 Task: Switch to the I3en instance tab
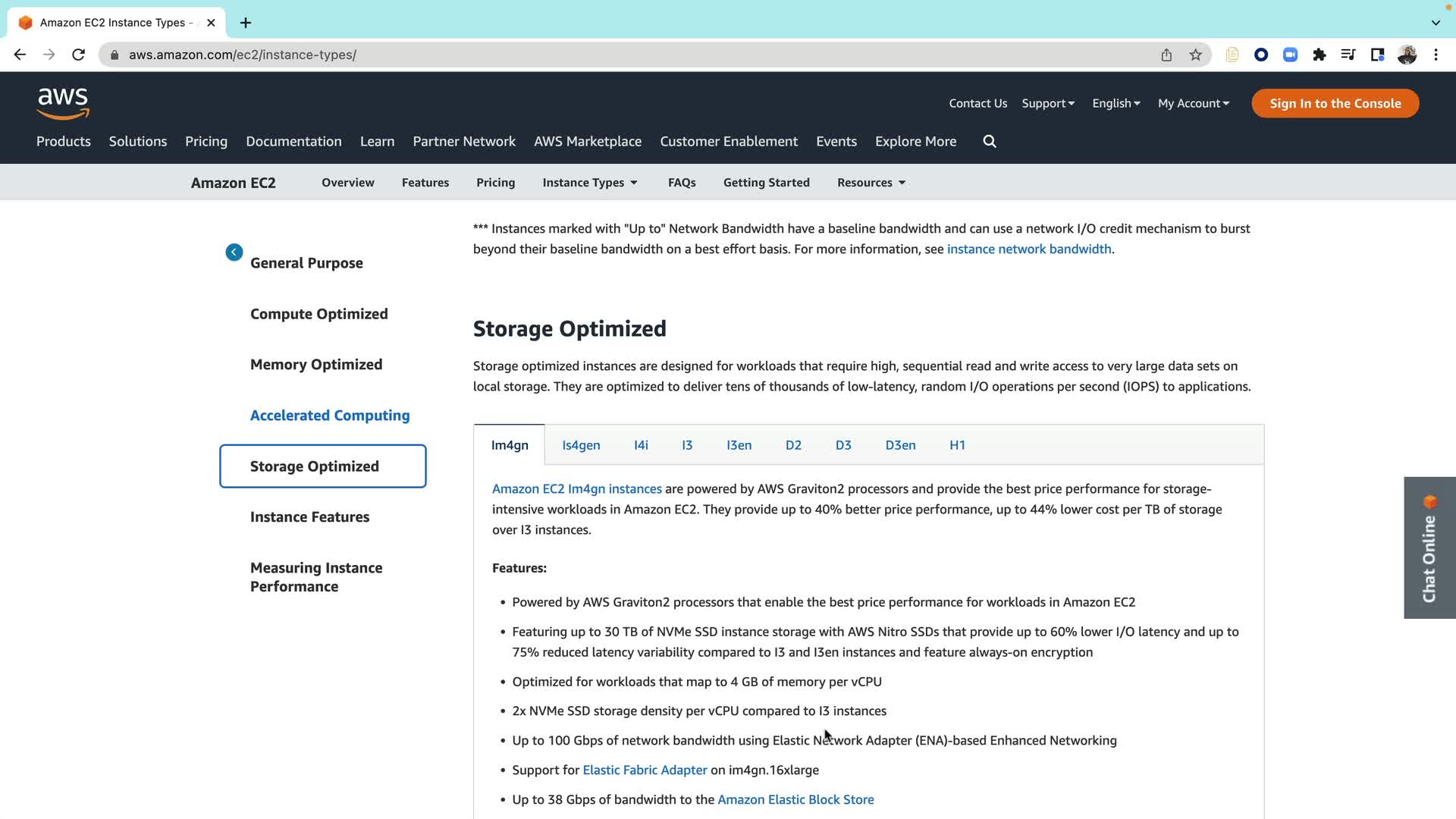[x=739, y=445]
